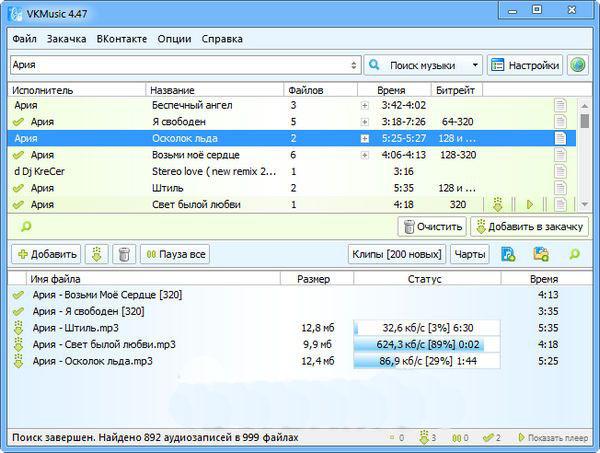The width and height of the screenshot is (600, 453).
Task: Click download status icon of Штиль.mp3
Action: coord(18,328)
